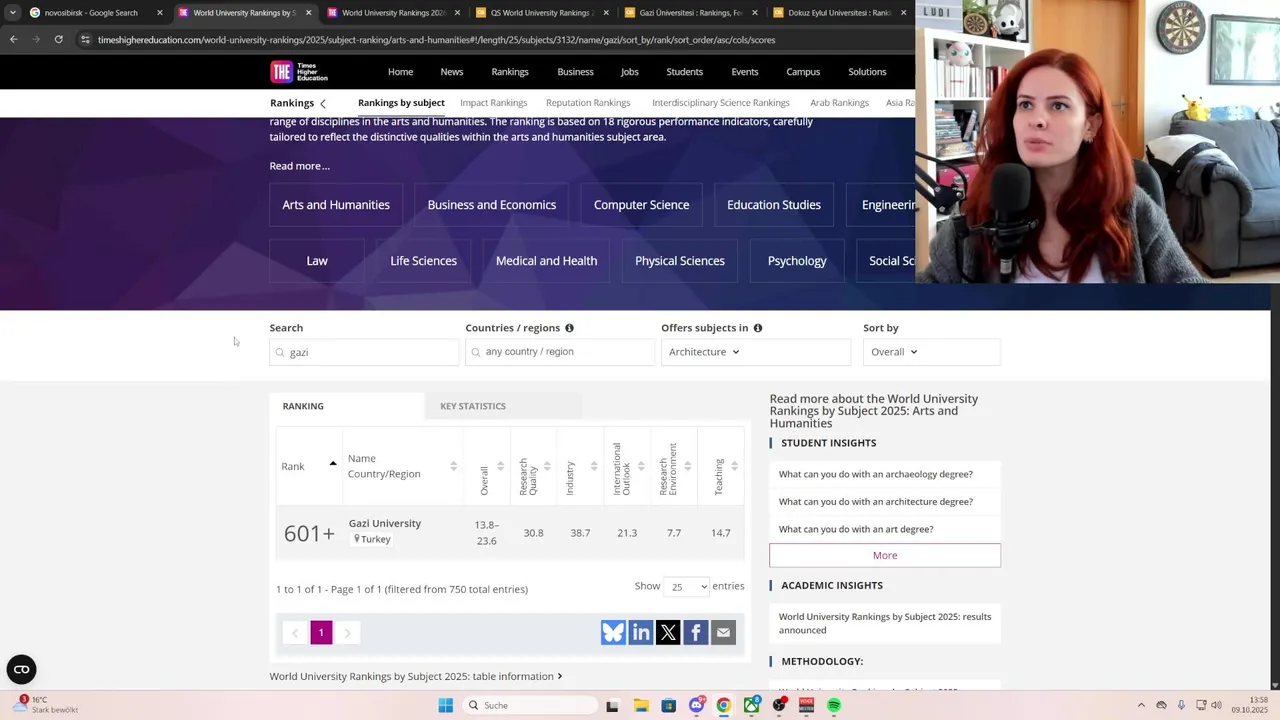Open Spotify from the taskbar

tap(834, 705)
